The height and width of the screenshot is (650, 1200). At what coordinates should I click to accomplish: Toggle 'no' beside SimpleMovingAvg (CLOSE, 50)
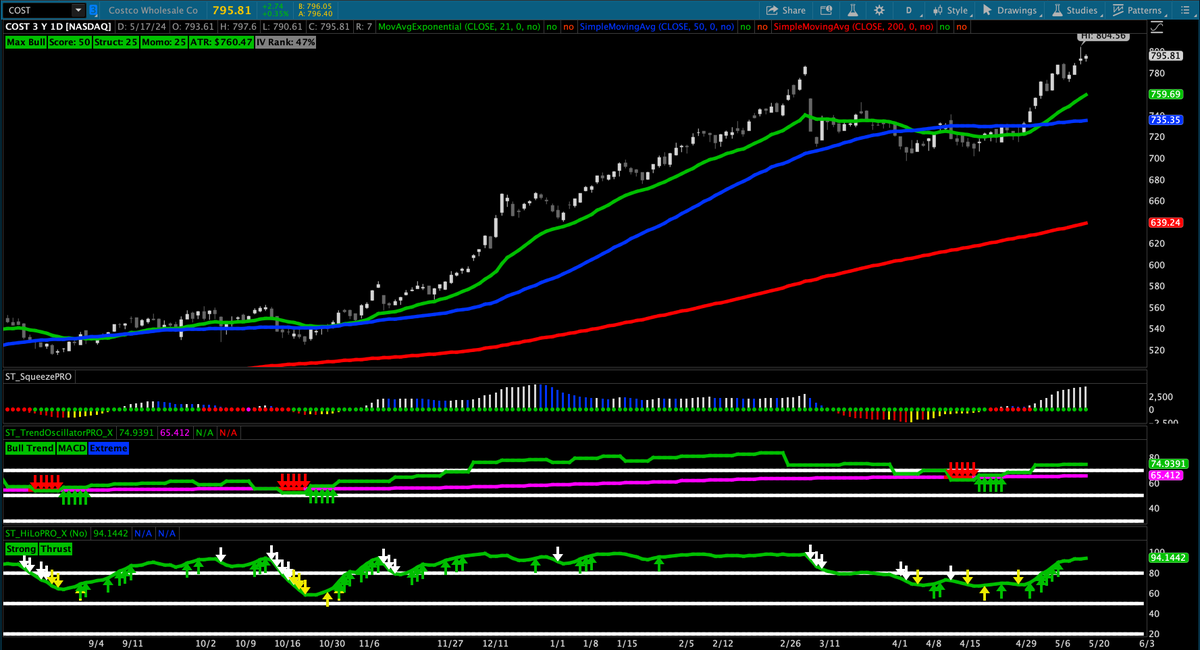coord(745,27)
